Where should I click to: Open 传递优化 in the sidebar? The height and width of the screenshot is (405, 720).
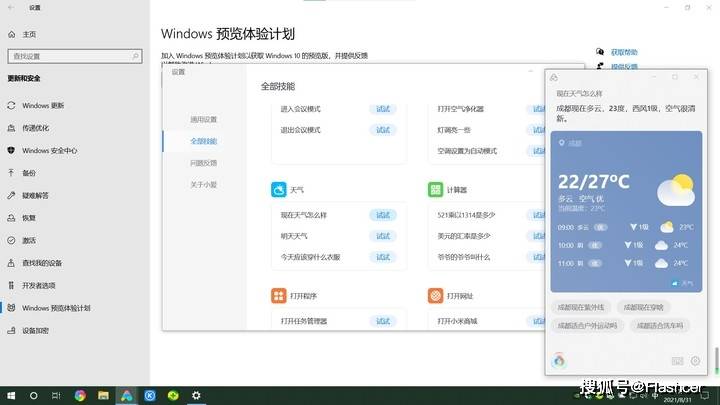coord(28,128)
